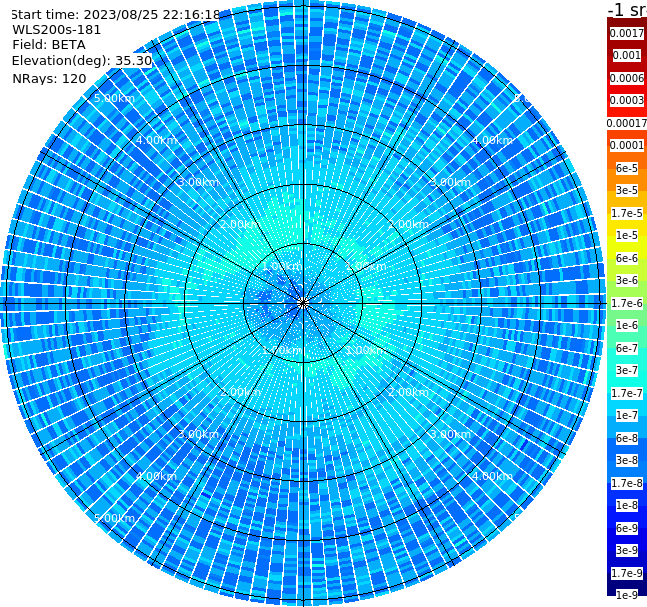Click the upper-left 5.00km range ring label

[x=114, y=99]
